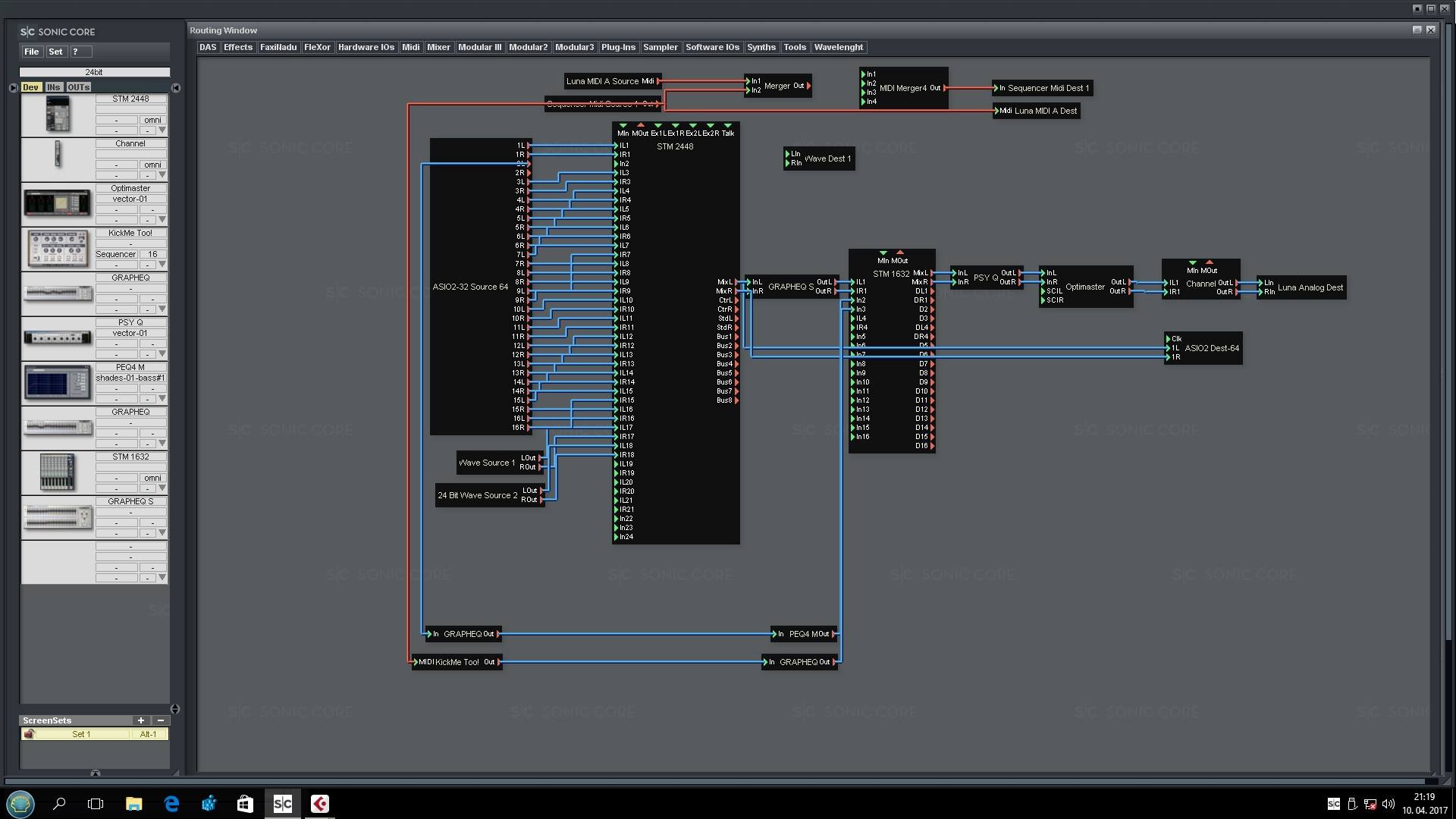Select the Wave Dest 1 module
1456x819 pixels.
(819, 158)
